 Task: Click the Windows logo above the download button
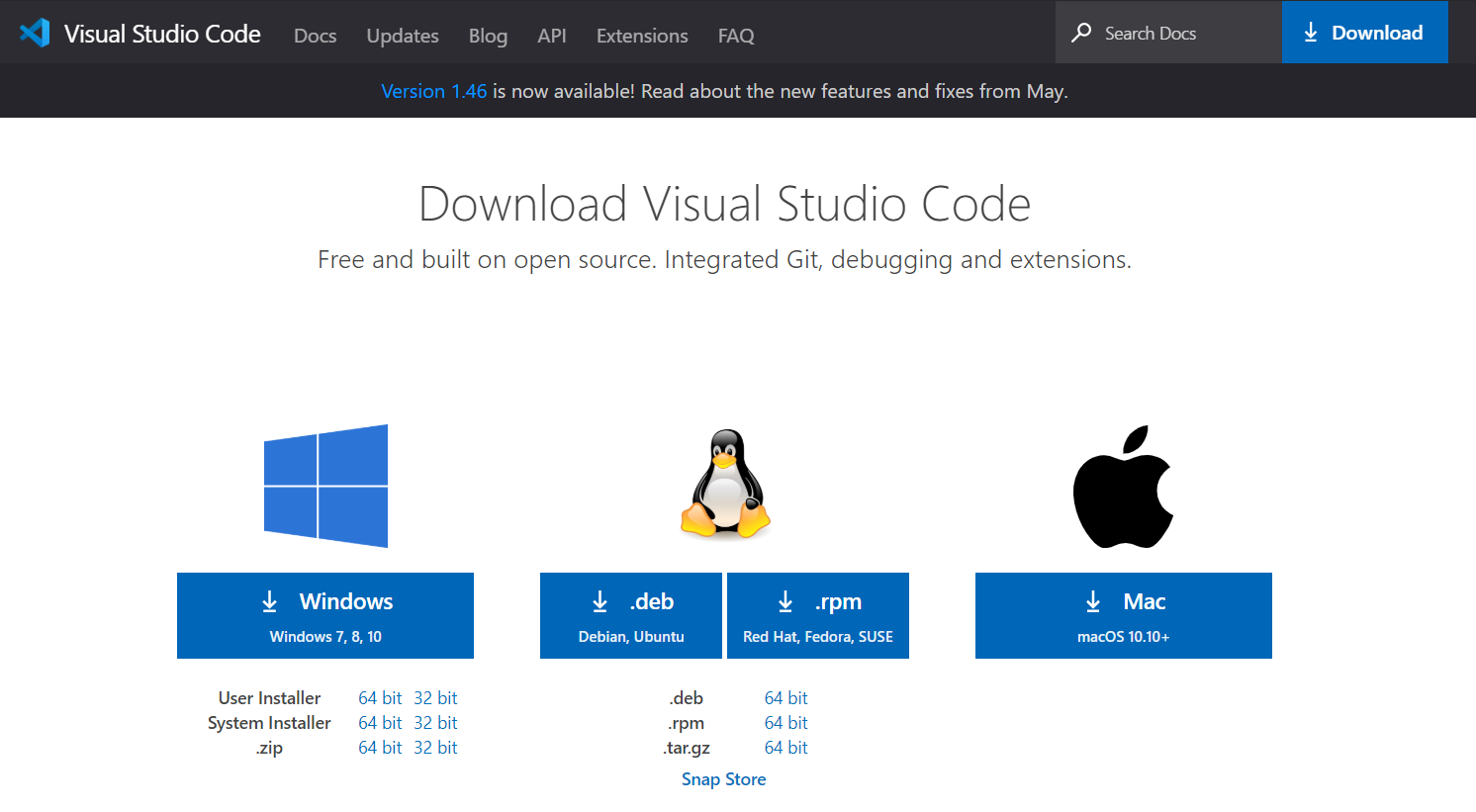(325, 486)
